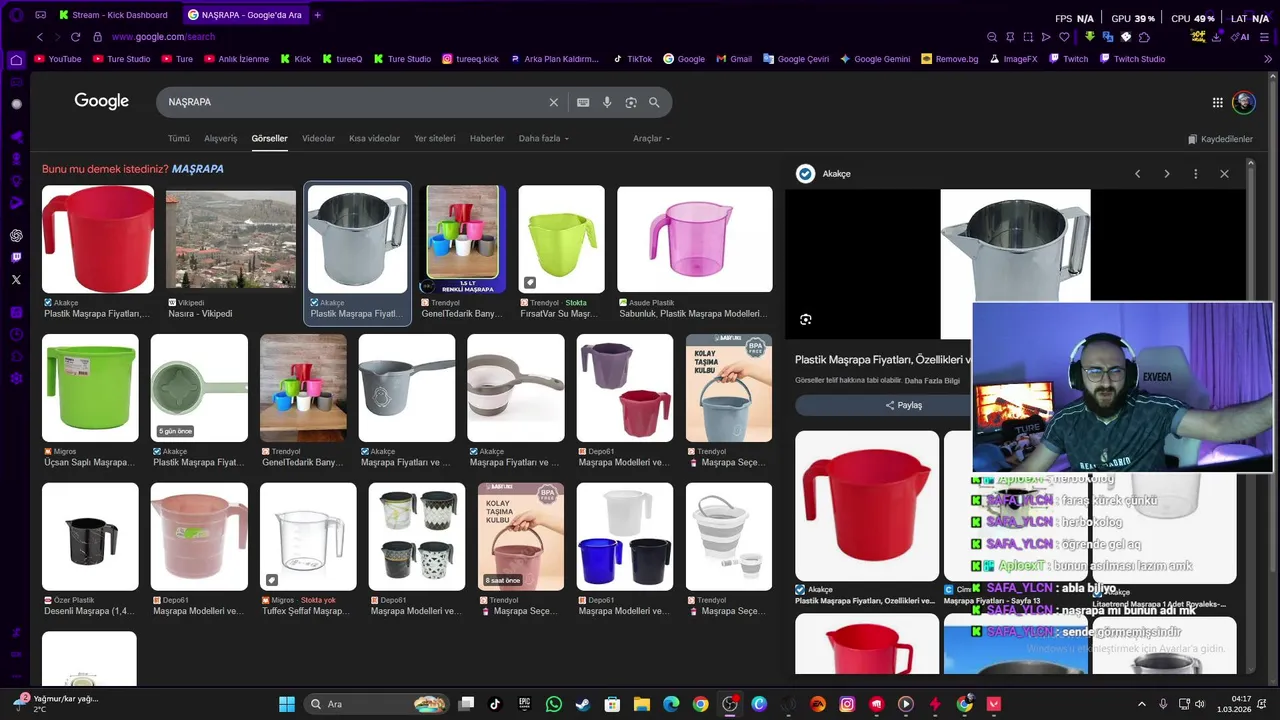
Task: Expand the Araçlar tools dropdown
Action: point(652,139)
